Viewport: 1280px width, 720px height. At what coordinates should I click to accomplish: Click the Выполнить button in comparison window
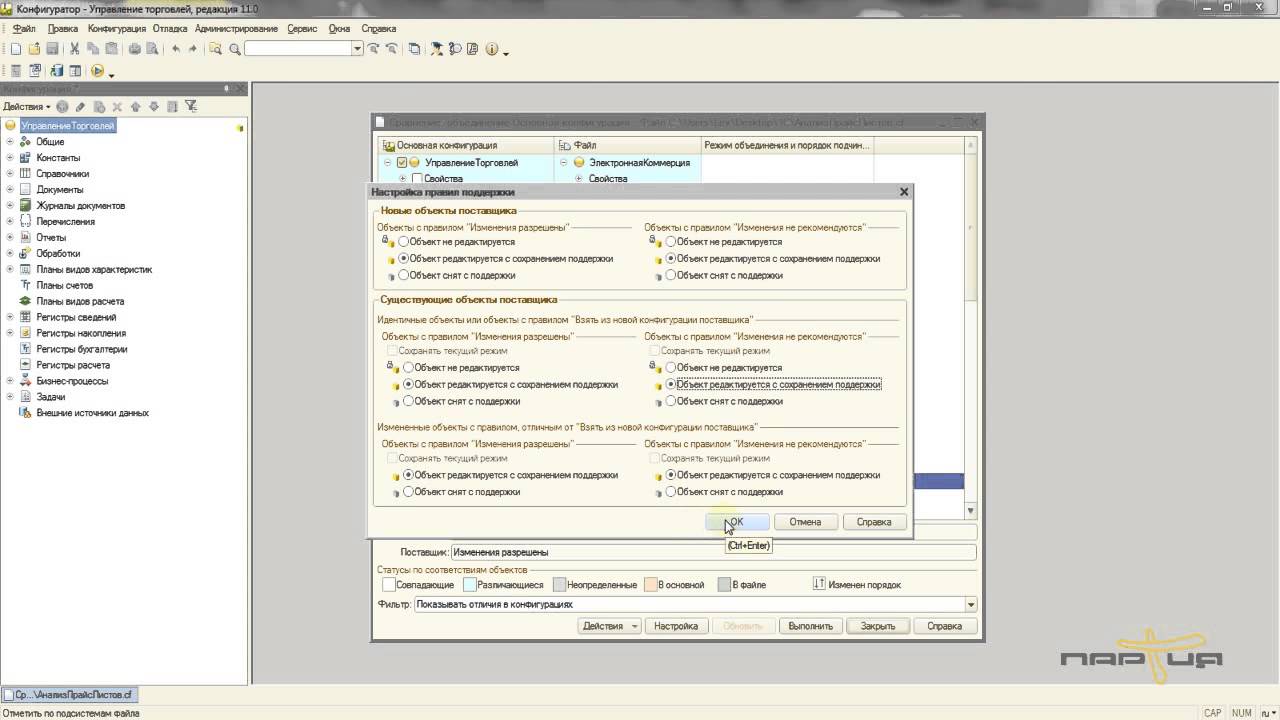click(810, 626)
